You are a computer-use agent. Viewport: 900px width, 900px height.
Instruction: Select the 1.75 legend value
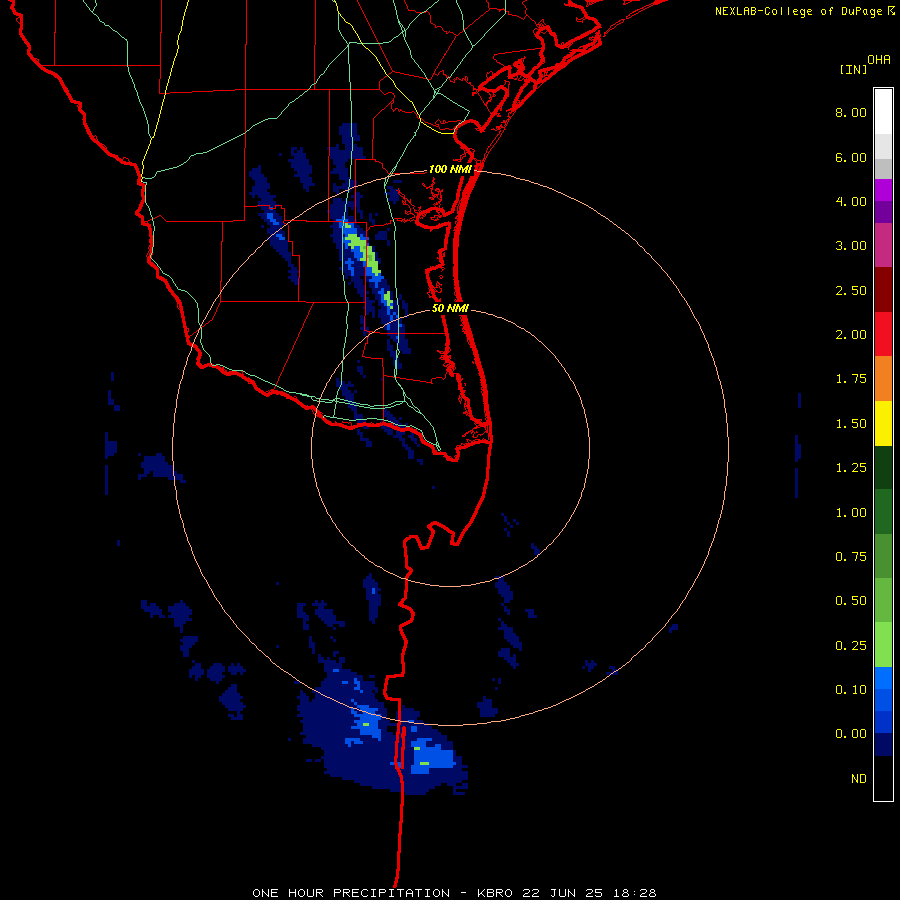(851, 379)
